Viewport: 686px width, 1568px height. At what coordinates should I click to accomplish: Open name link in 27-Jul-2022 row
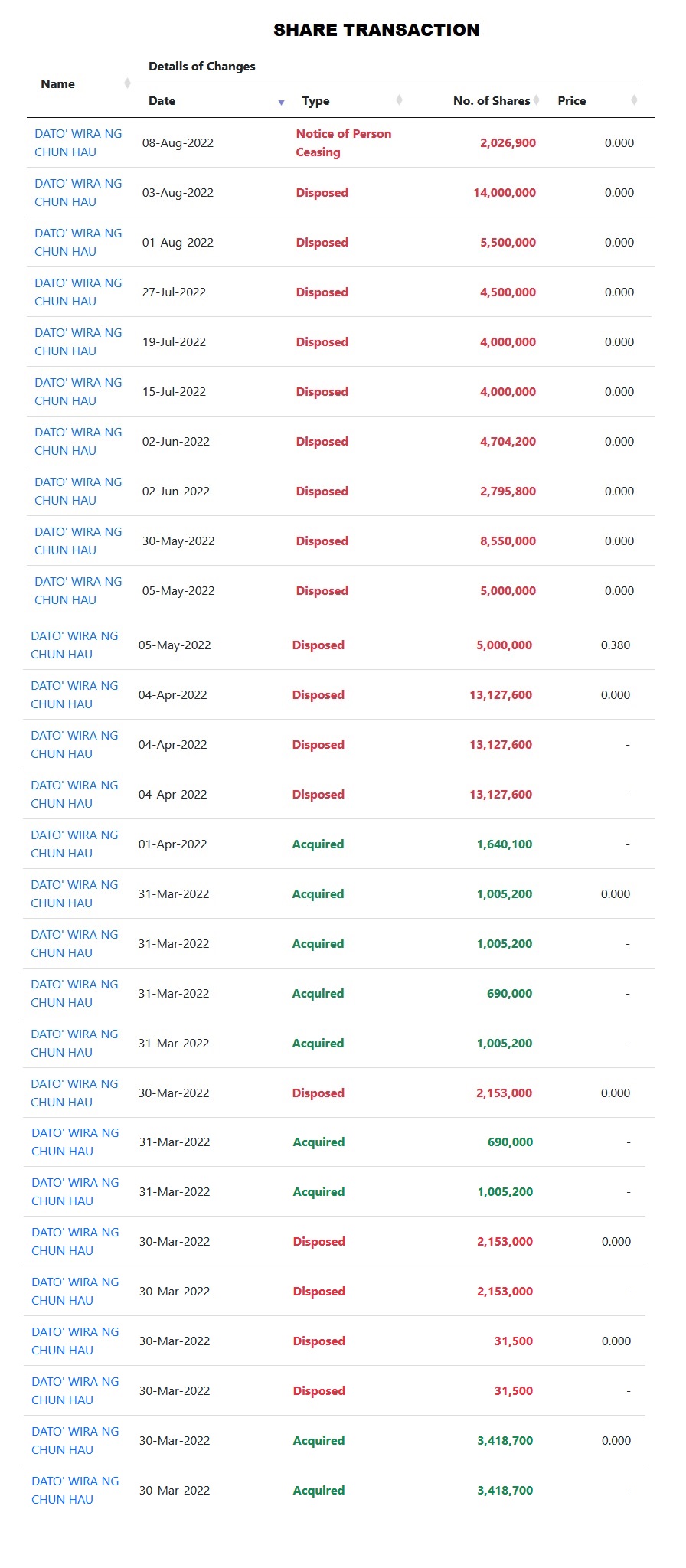click(77, 292)
